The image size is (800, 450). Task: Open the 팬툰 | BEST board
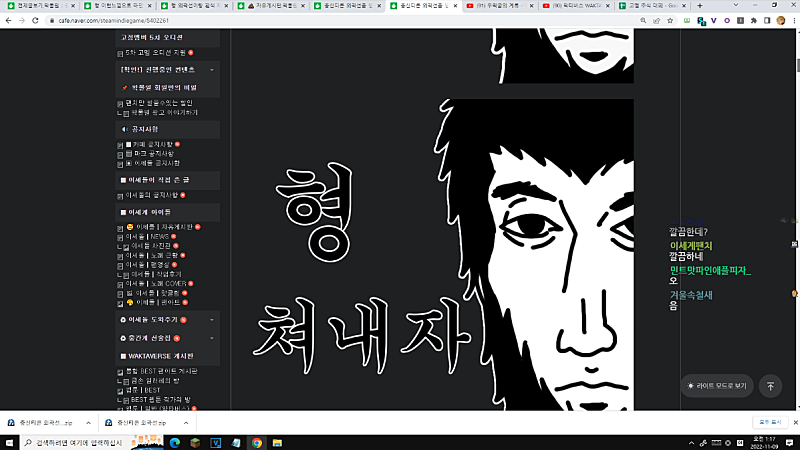tap(143, 390)
